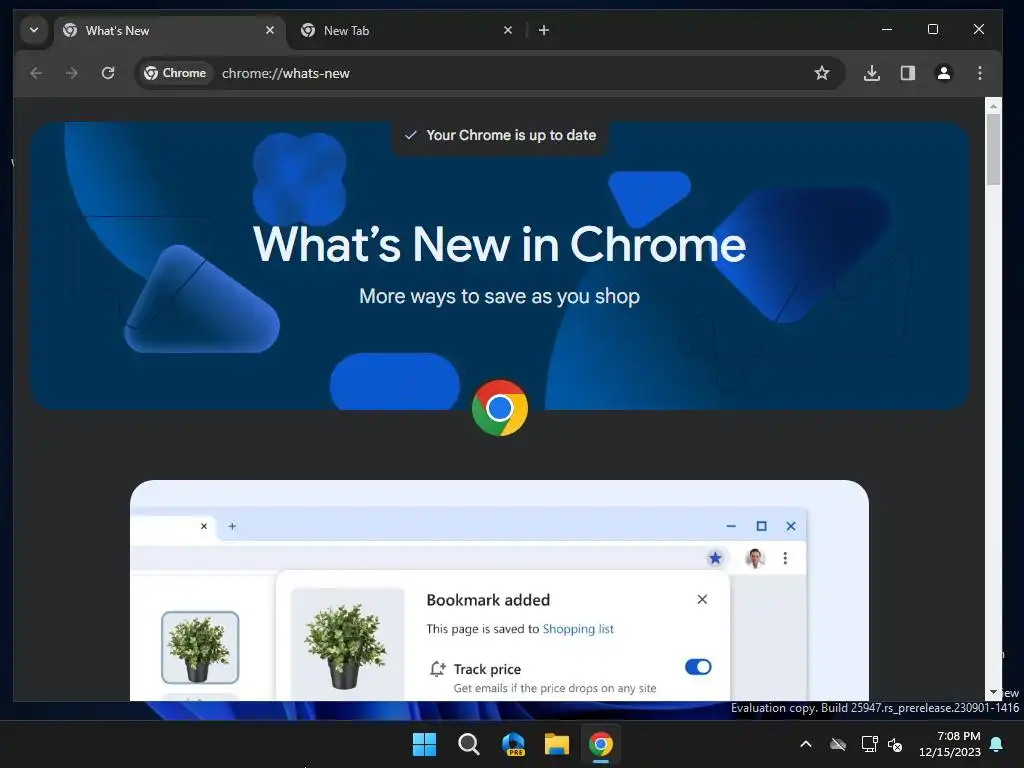
Task: Focus the address bar showing chrome://whats-new
Action: [x=490, y=73]
